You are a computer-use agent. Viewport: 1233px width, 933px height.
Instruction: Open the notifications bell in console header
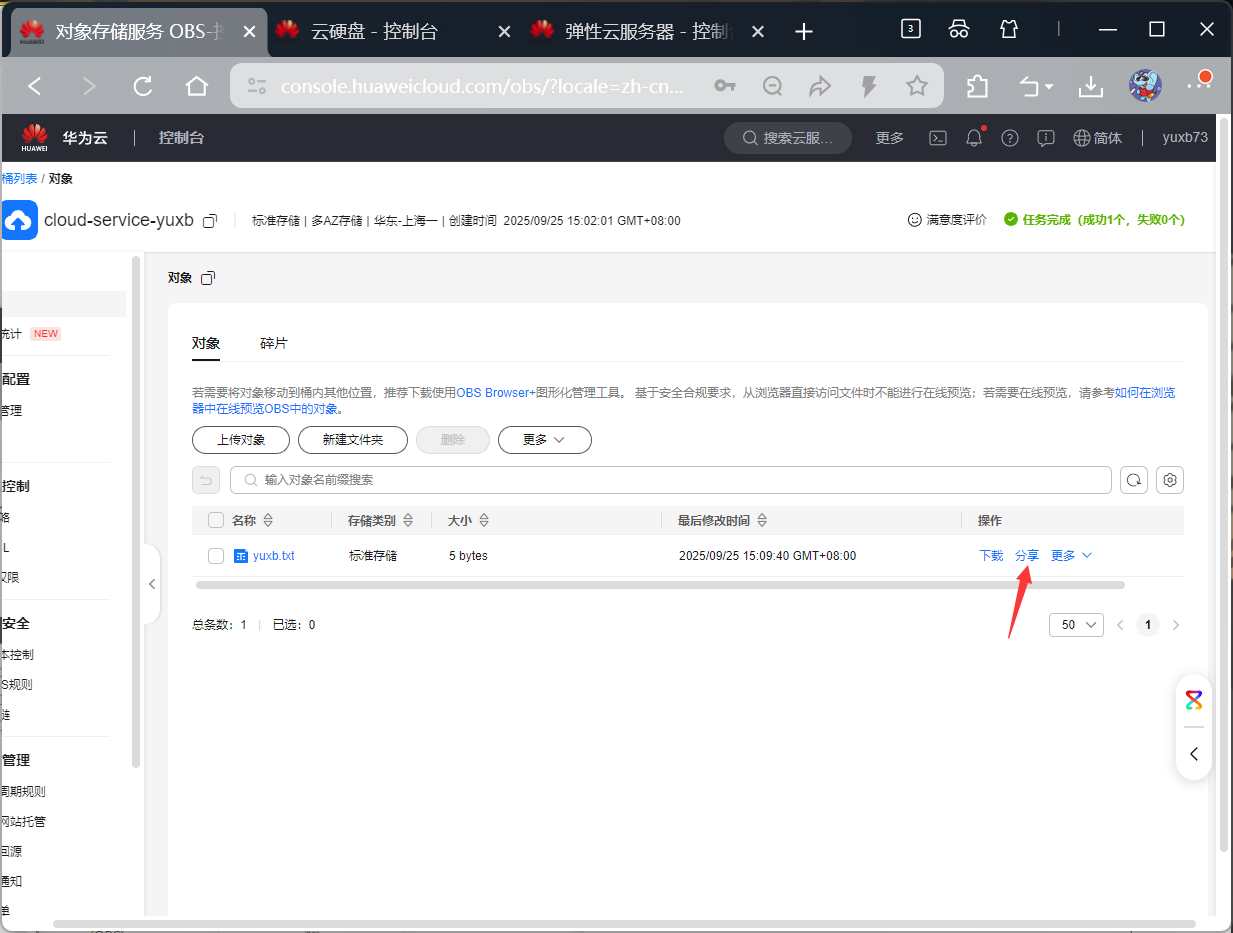pos(974,138)
